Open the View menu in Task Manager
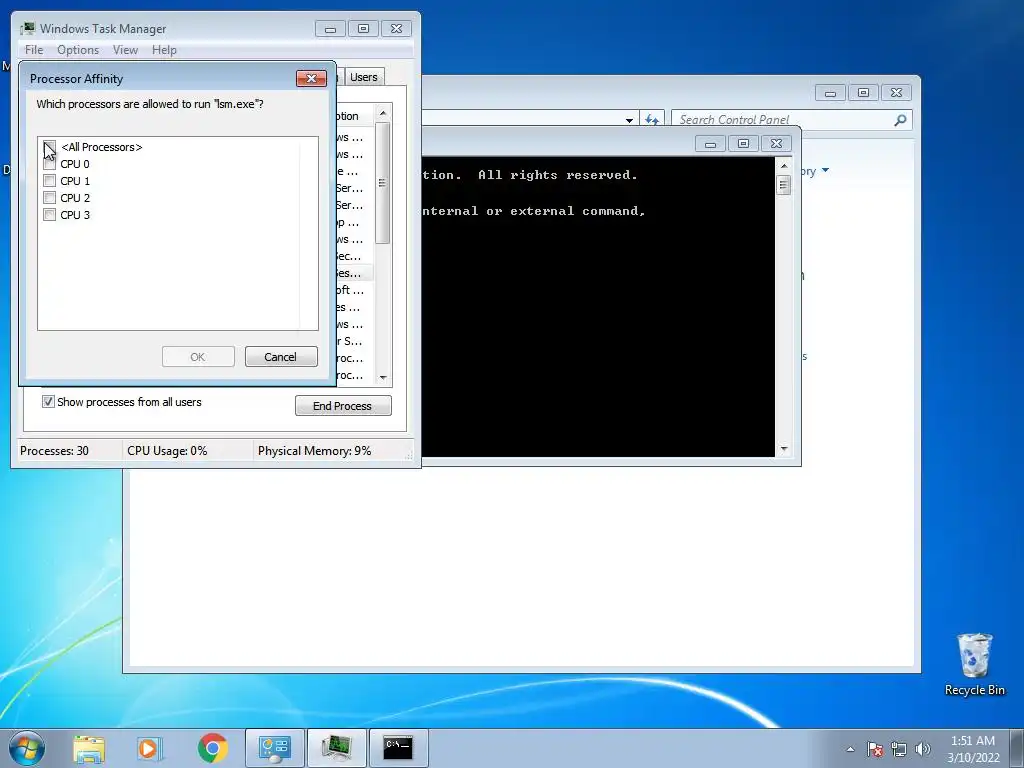The height and width of the screenshot is (768, 1024). (x=125, y=50)
